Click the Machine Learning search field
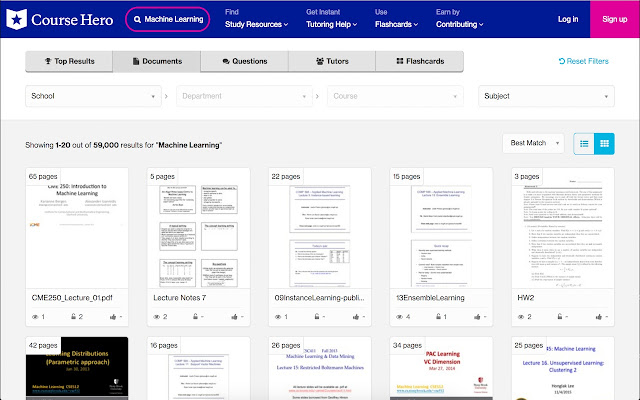This screenshot has height=400, width=640. click(x=168, y=19)
